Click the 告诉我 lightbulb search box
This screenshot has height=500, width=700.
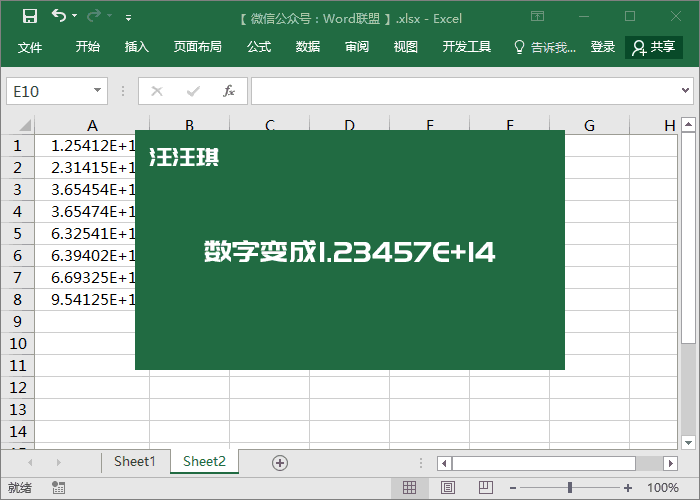(x=545, y=47)
